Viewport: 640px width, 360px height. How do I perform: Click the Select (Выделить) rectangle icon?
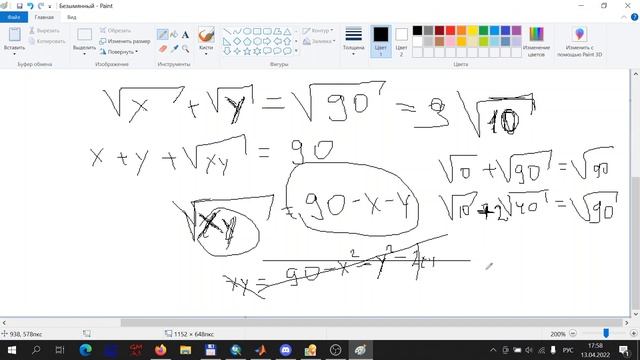tap(84, 35)
